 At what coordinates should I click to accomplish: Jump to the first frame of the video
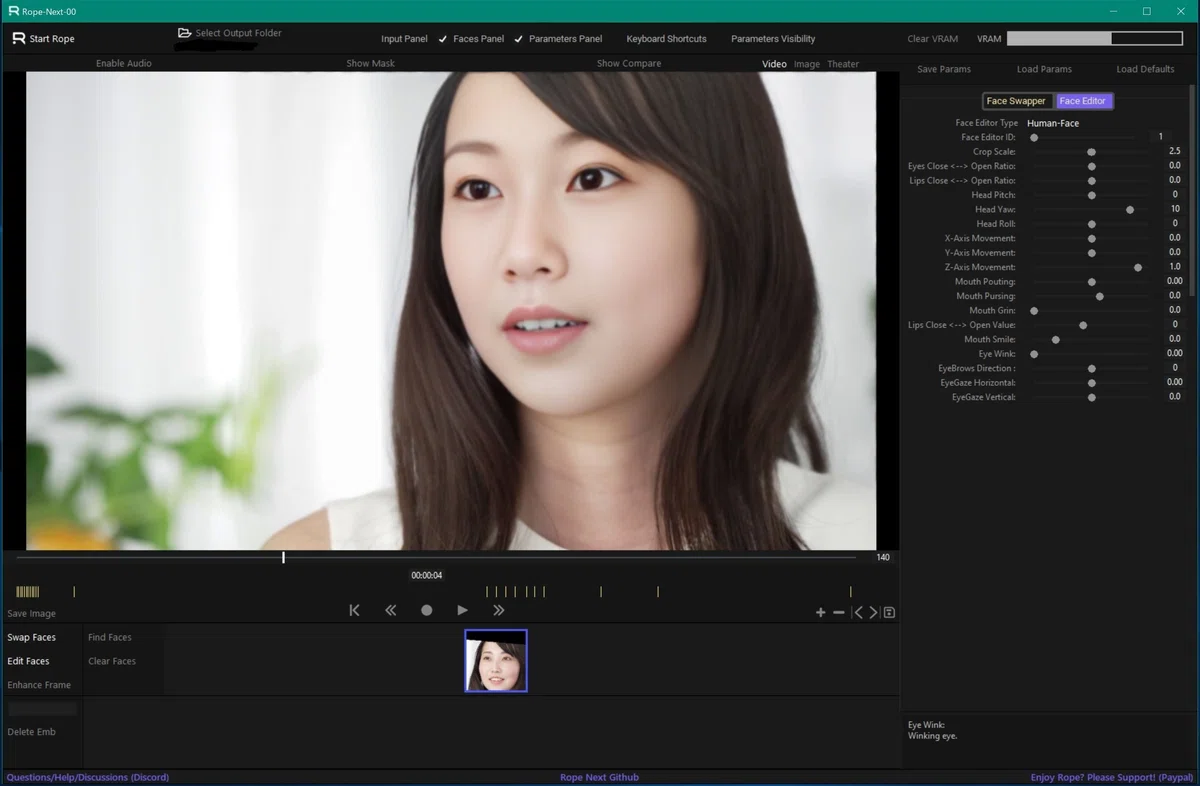354,610
